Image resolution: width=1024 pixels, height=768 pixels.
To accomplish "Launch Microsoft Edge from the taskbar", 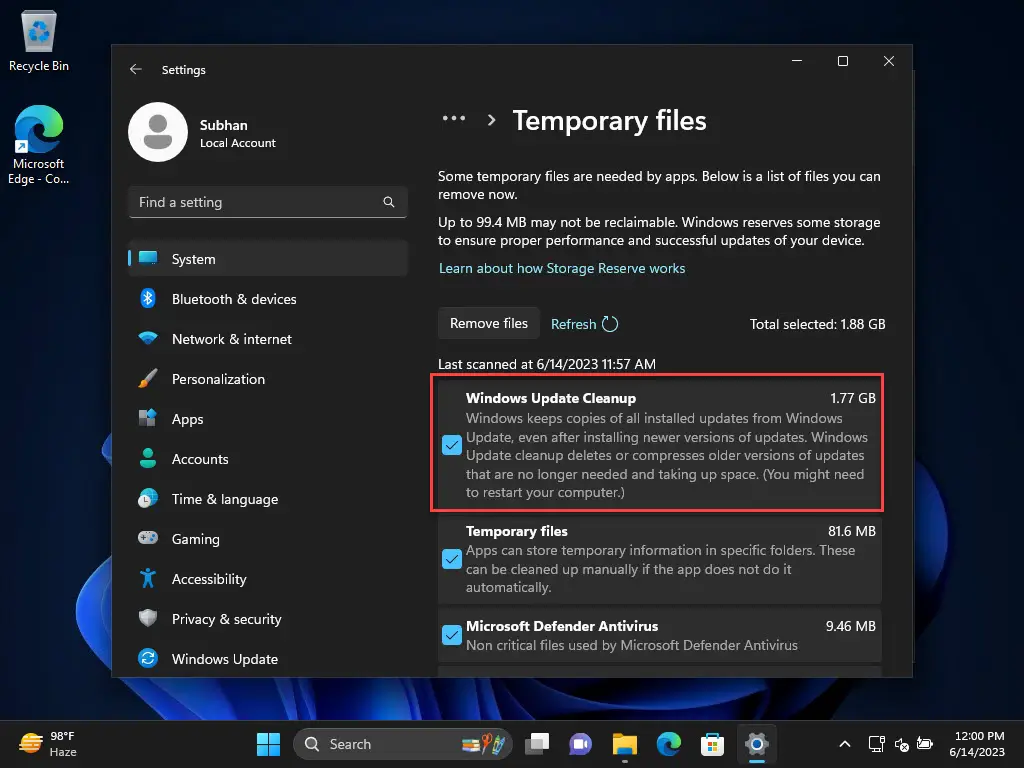I will (x=669, y=744).
